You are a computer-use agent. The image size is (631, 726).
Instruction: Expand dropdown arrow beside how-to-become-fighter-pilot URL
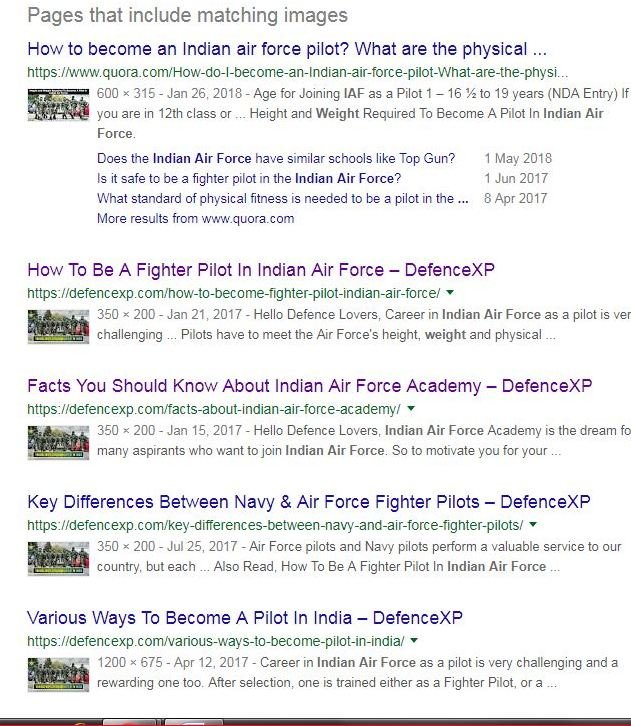click(450, 293)
